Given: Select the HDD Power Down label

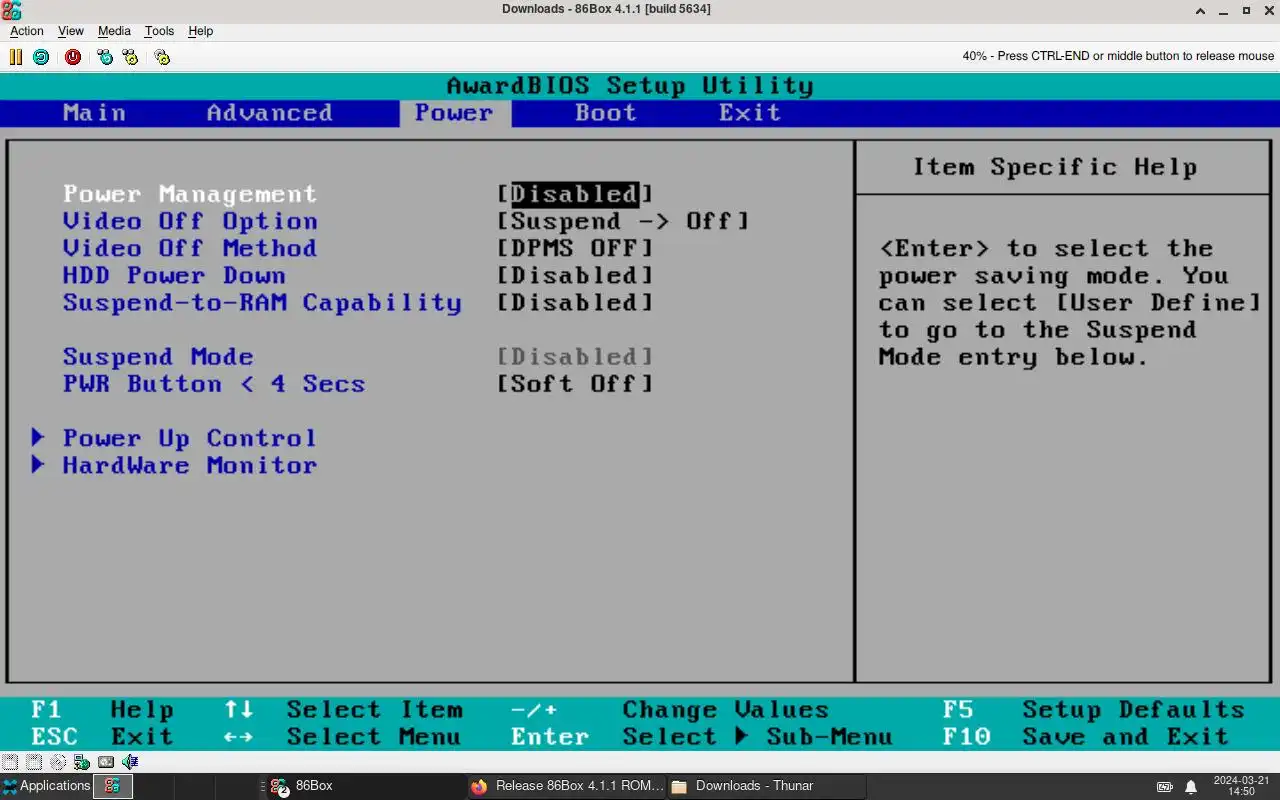Looking at the screenshot, I should pyautogui.click(x=174, y=275).
